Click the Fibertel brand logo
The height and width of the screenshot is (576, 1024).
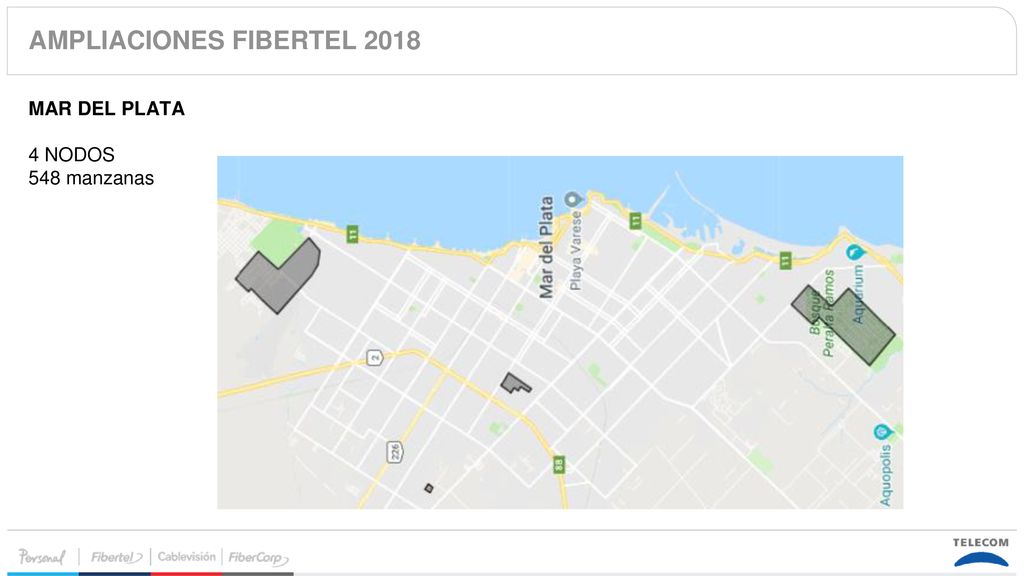[x=116, y=557]
